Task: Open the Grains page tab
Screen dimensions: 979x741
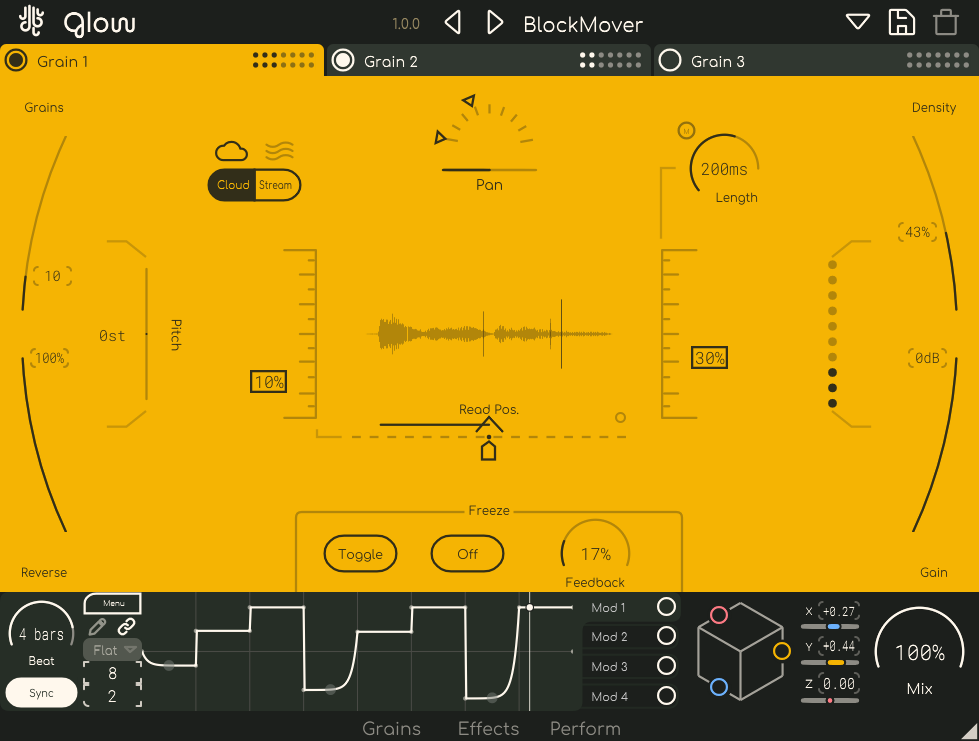Action: [391, 729]
